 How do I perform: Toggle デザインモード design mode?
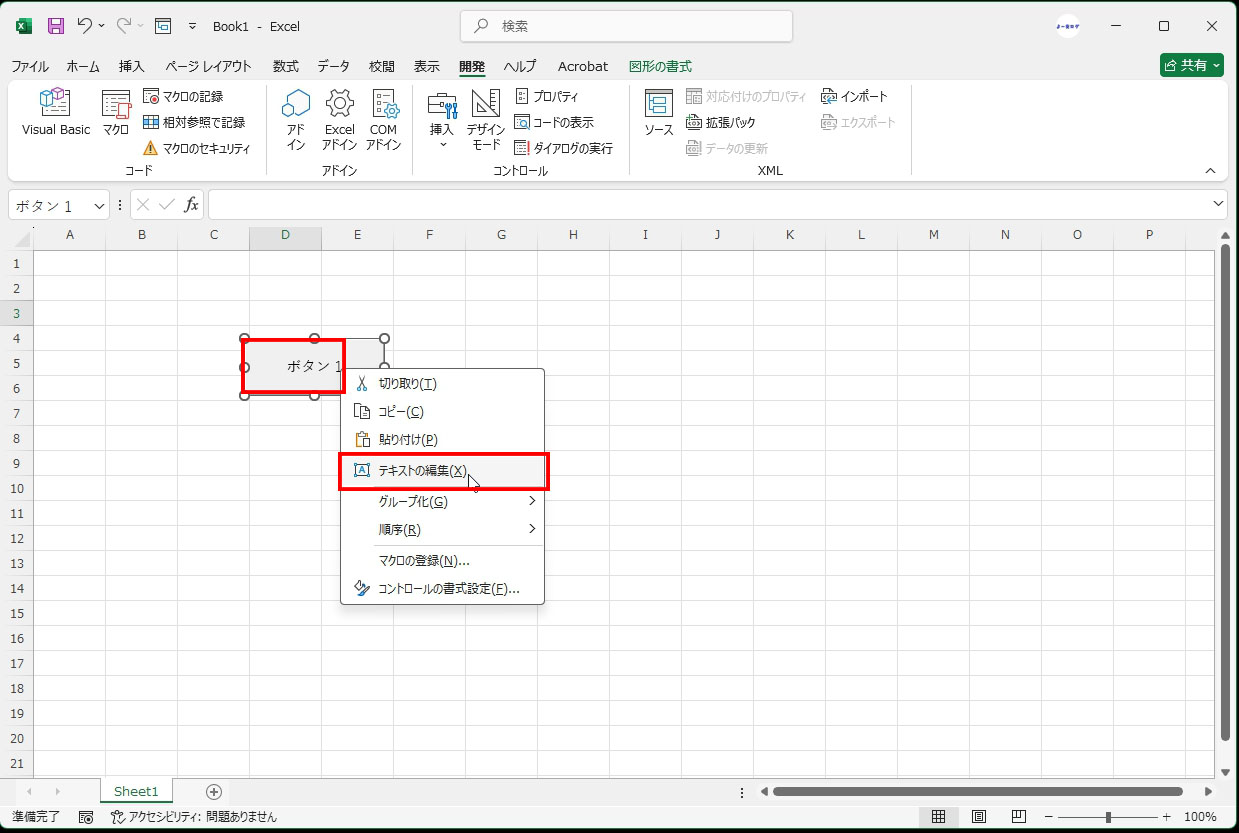486,118
